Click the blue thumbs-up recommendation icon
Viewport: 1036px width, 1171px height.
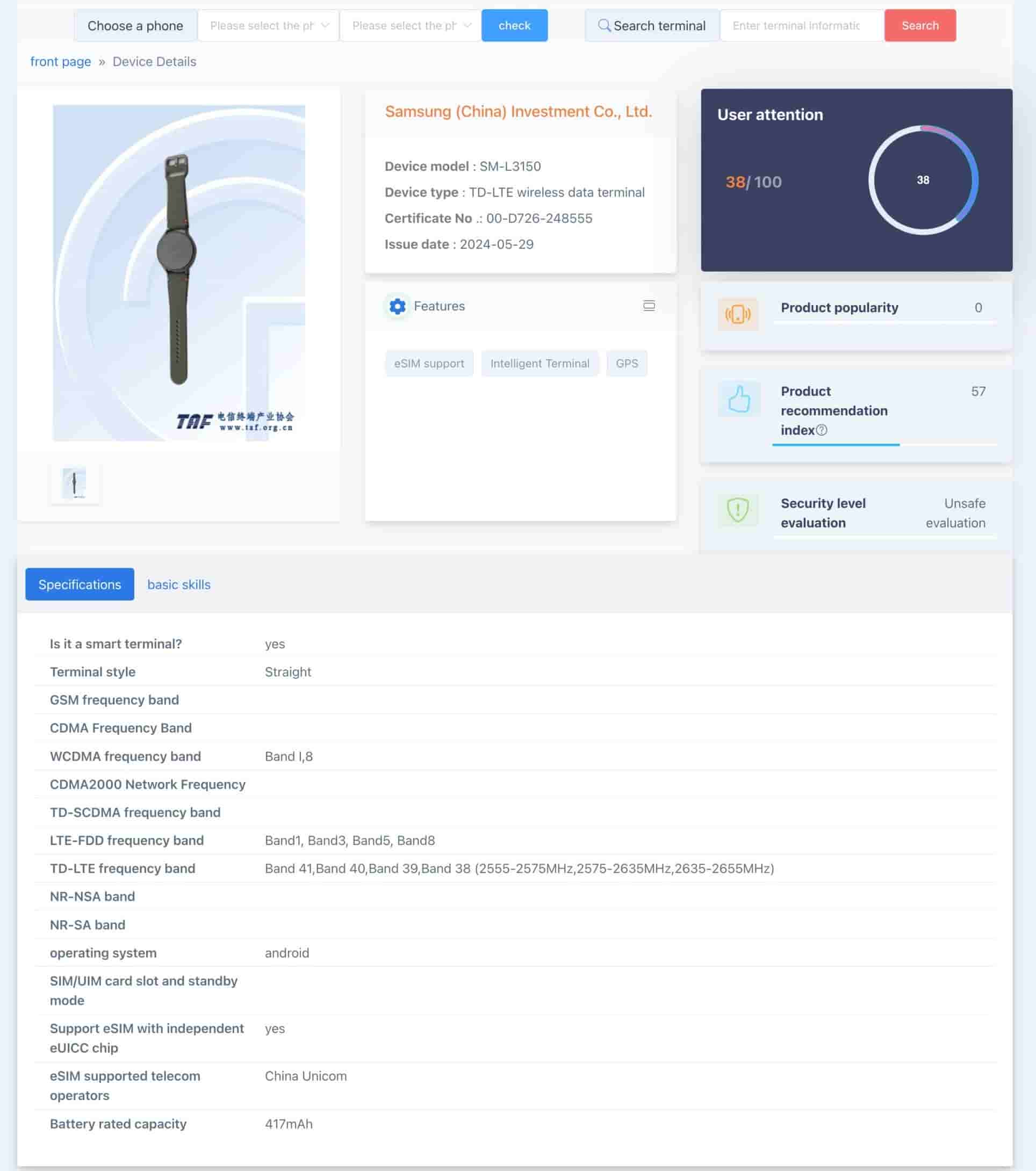pyautogui.click(x=739, y=399)
